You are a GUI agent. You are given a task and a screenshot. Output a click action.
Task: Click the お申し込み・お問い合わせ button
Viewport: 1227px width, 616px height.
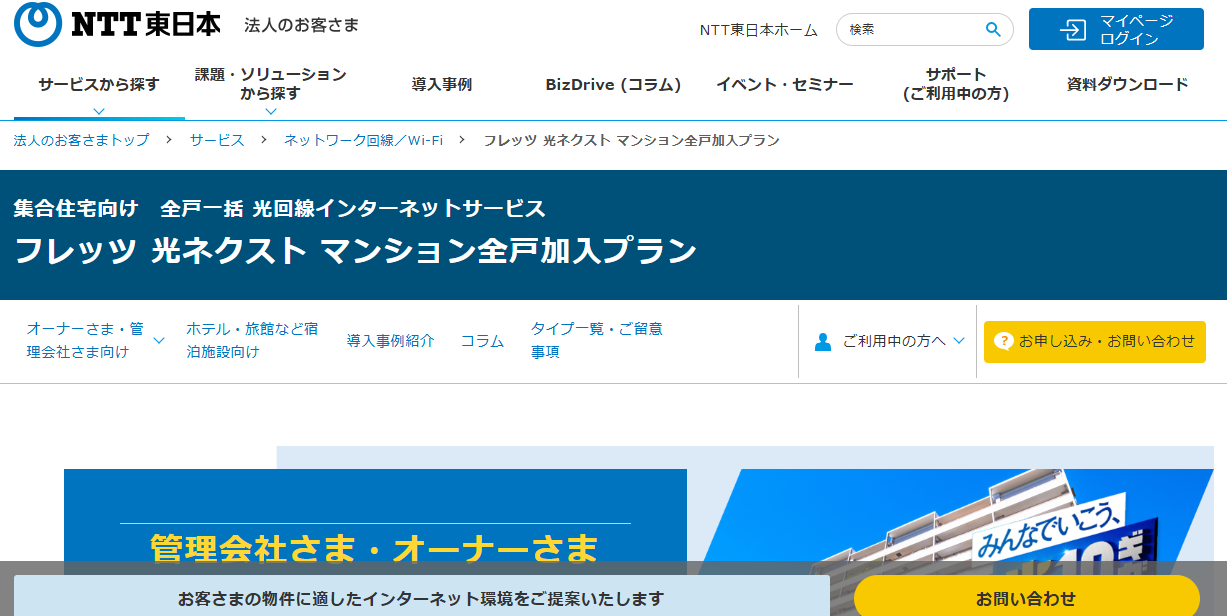(1095, 342)
